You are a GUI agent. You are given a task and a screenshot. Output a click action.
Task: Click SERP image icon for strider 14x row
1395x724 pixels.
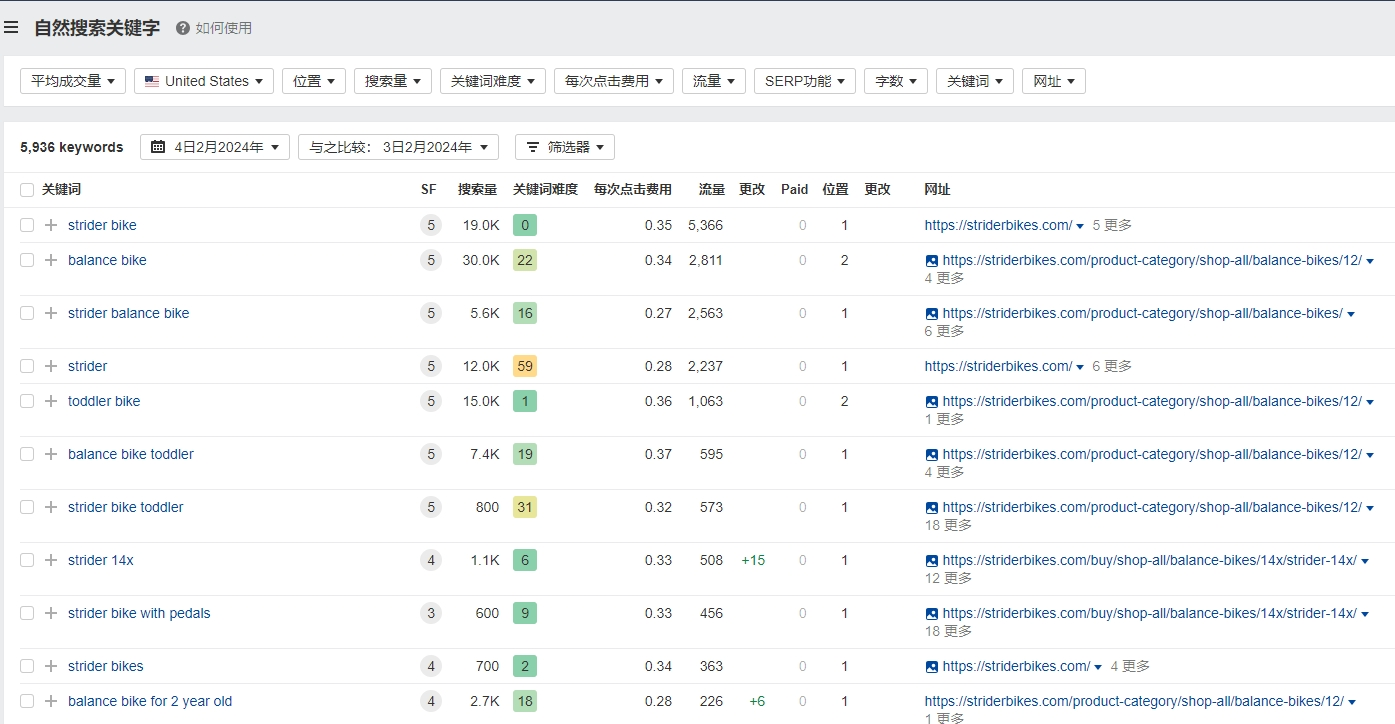[x=932, y=560]
